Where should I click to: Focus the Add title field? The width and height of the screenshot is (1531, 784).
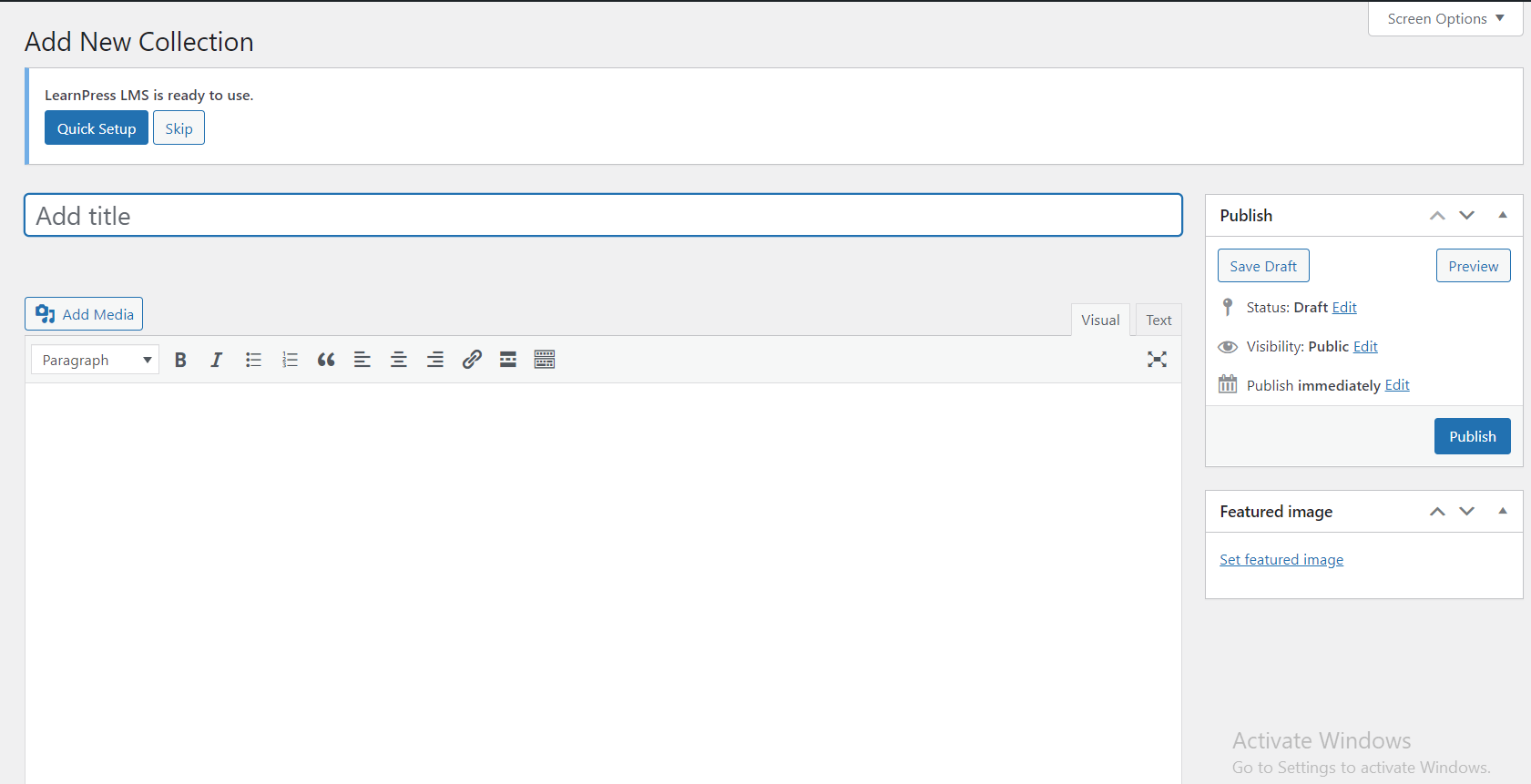tap(603, 215)
